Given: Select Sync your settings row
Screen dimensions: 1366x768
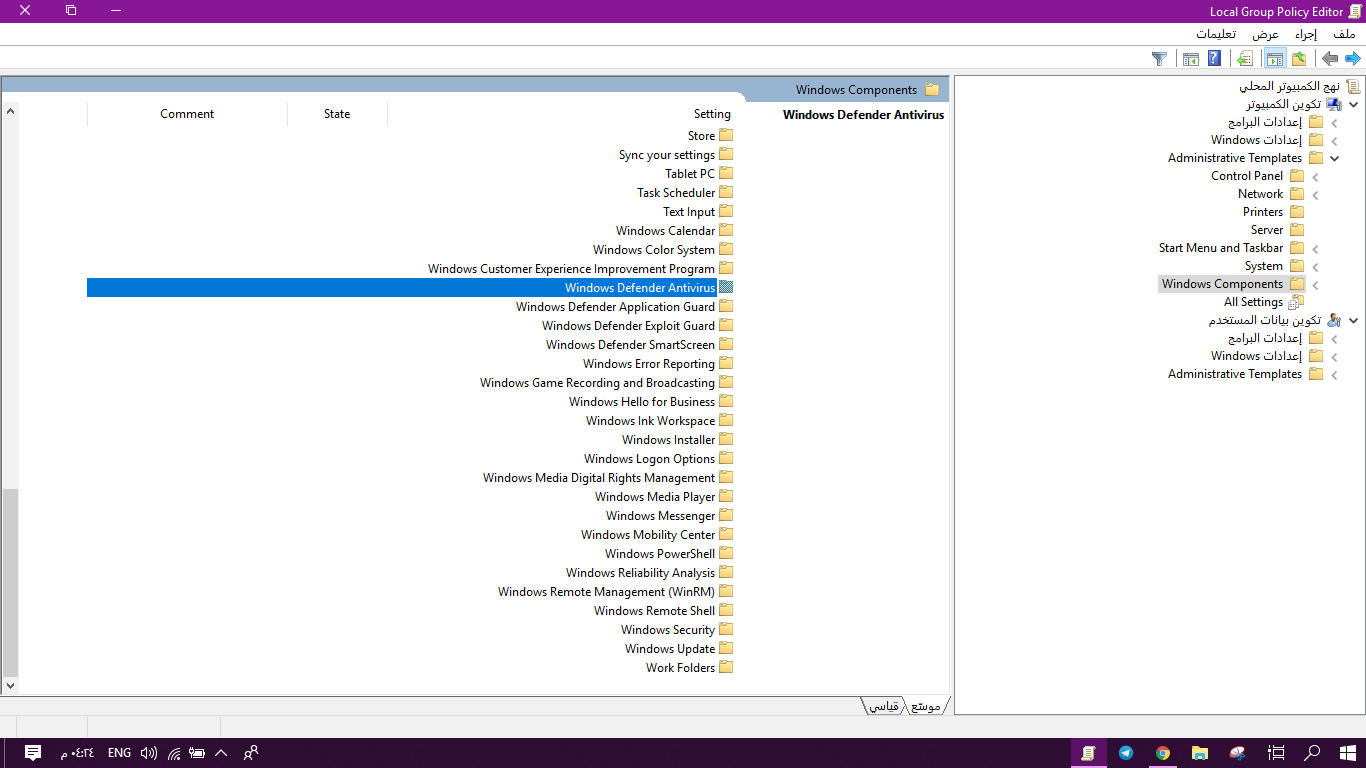Looking at the screenshot, I should click(410, 154).
